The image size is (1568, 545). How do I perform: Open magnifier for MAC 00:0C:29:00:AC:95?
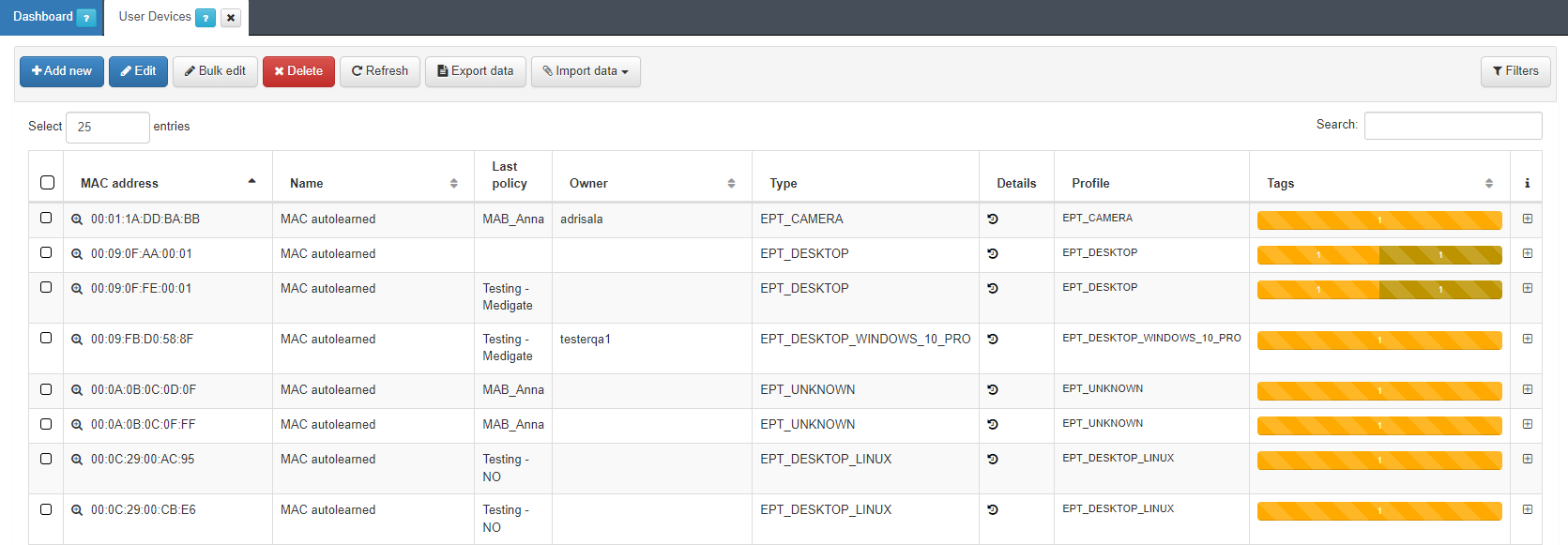tap(77, 460)
